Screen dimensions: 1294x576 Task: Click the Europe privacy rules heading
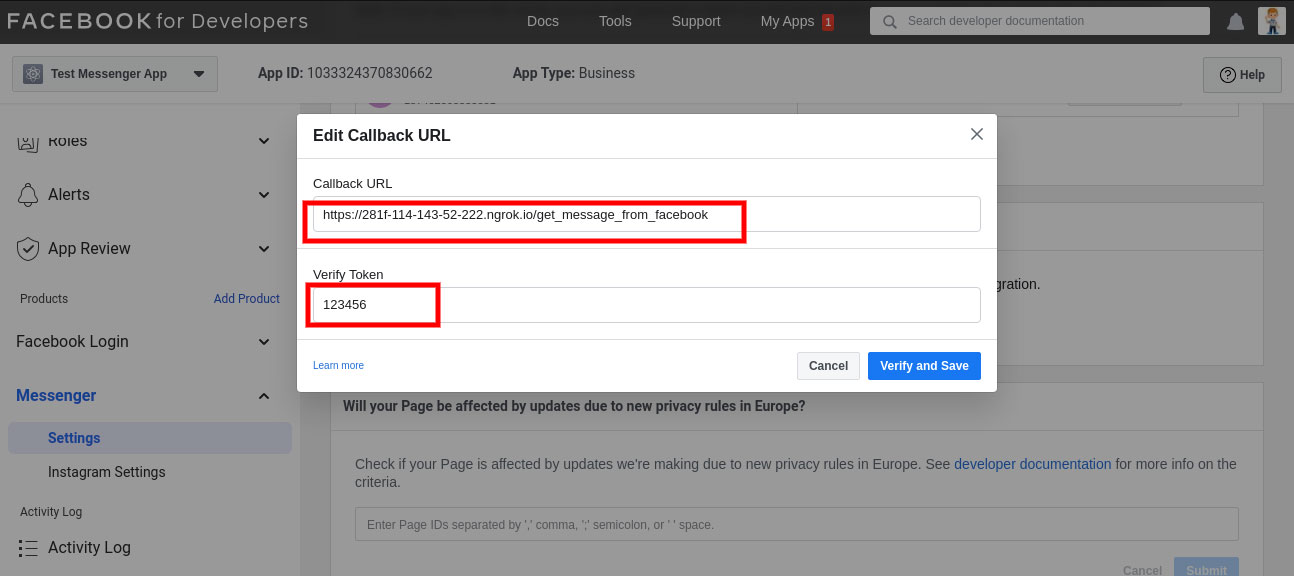click(x=574, y=406)
